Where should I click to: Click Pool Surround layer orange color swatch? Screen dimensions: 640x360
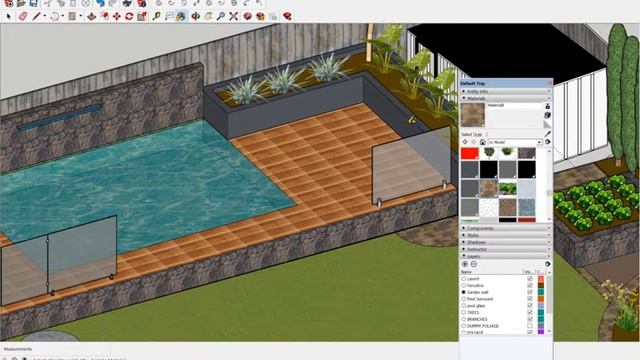pyautogui.click(x=541, y=299)
